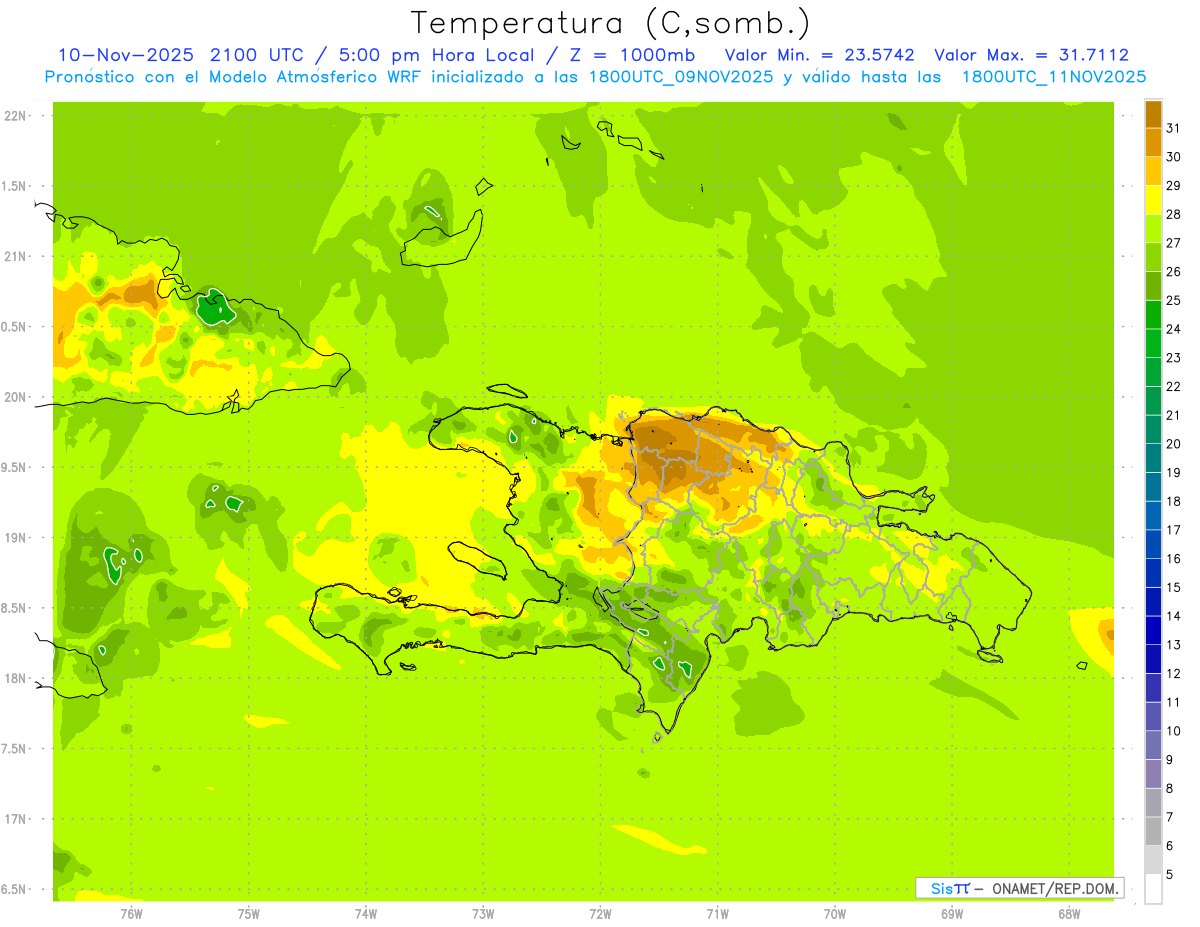
Task: Click the "68W" longitude axis label
Action: pyautogui.click(x=1069, y=913)
